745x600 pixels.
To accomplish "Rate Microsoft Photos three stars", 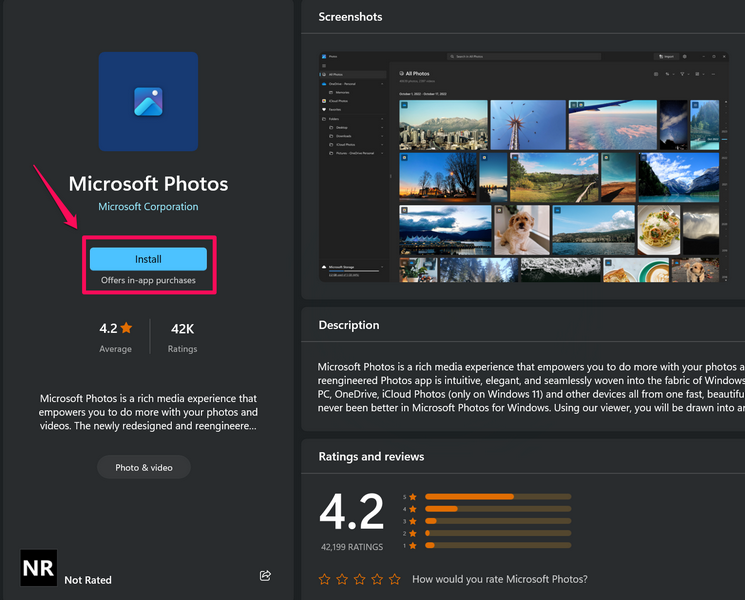I will [359, 579].
